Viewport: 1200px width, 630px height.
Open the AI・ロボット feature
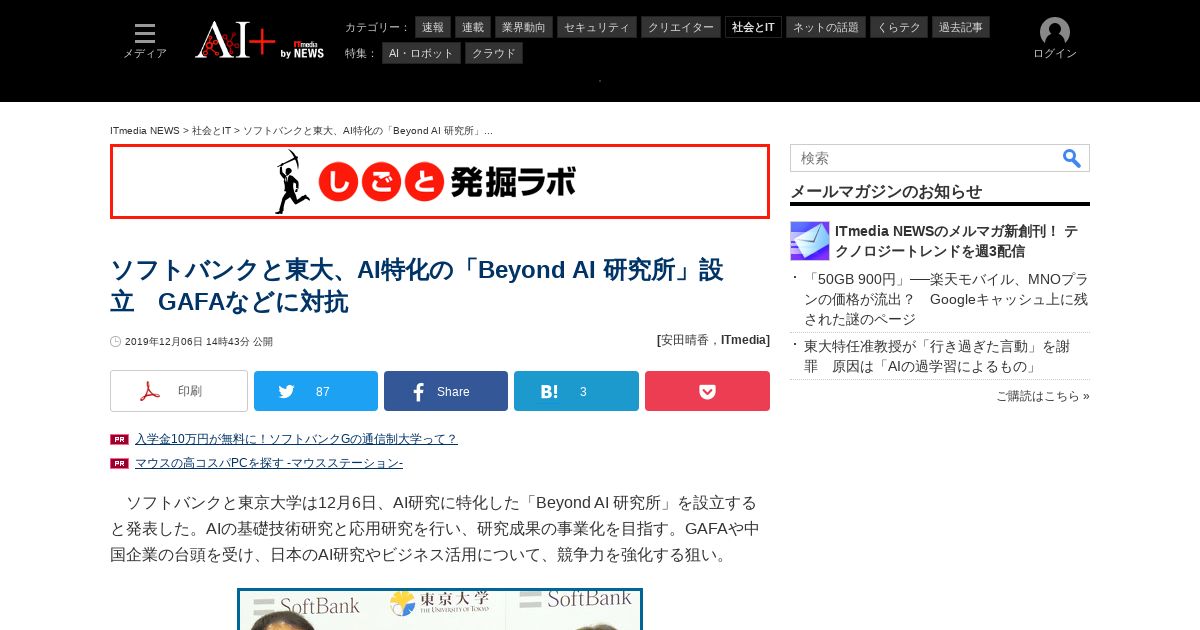pos(421,53)
